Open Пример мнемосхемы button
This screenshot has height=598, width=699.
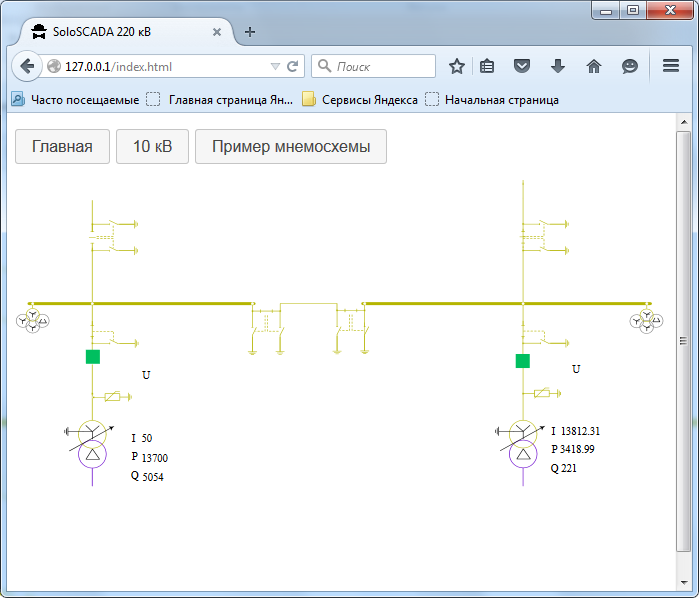[x=291, y=146]
